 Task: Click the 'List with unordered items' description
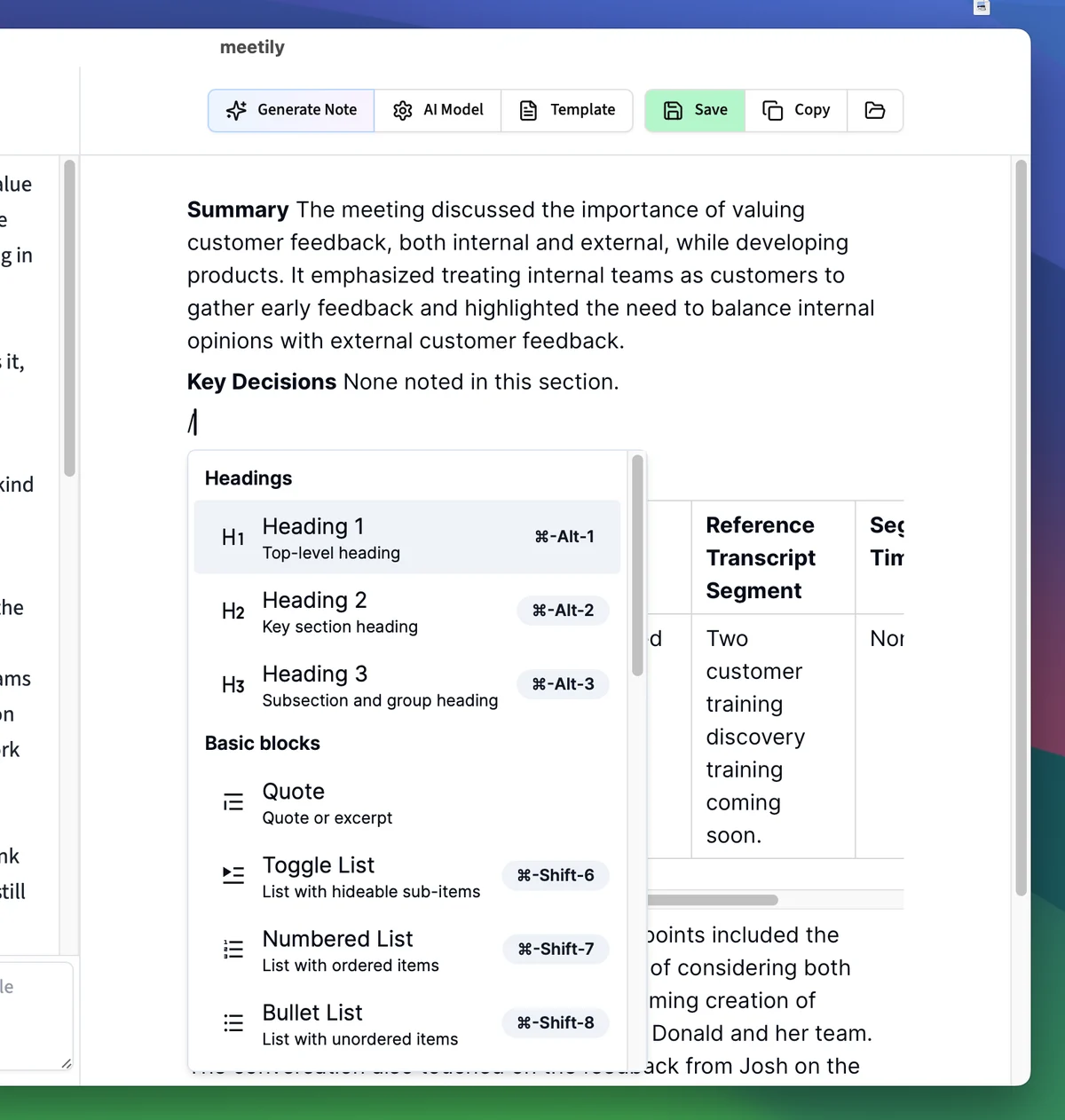pyautogui.click(x=360, y=1039)
